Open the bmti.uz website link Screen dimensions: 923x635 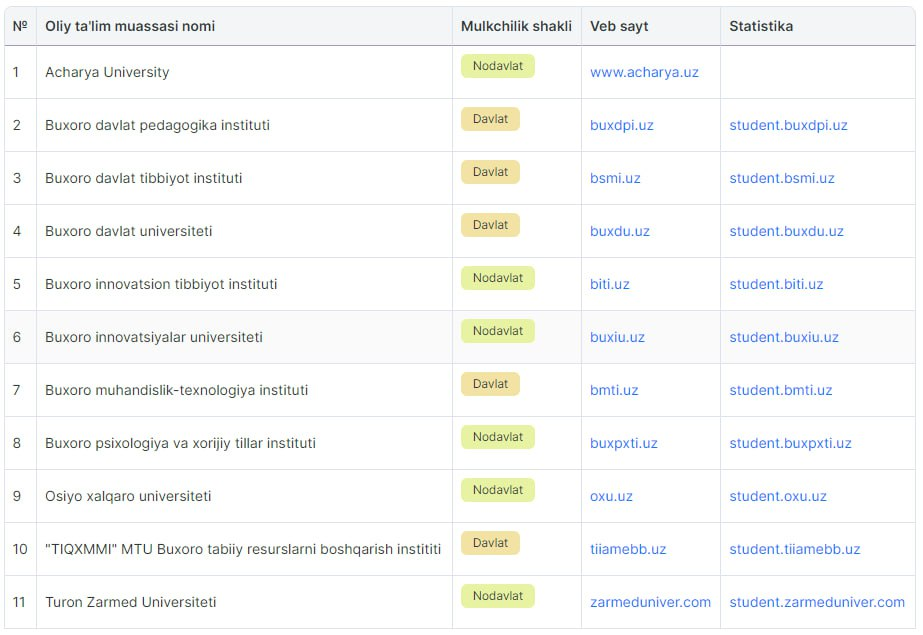[614, 390]
